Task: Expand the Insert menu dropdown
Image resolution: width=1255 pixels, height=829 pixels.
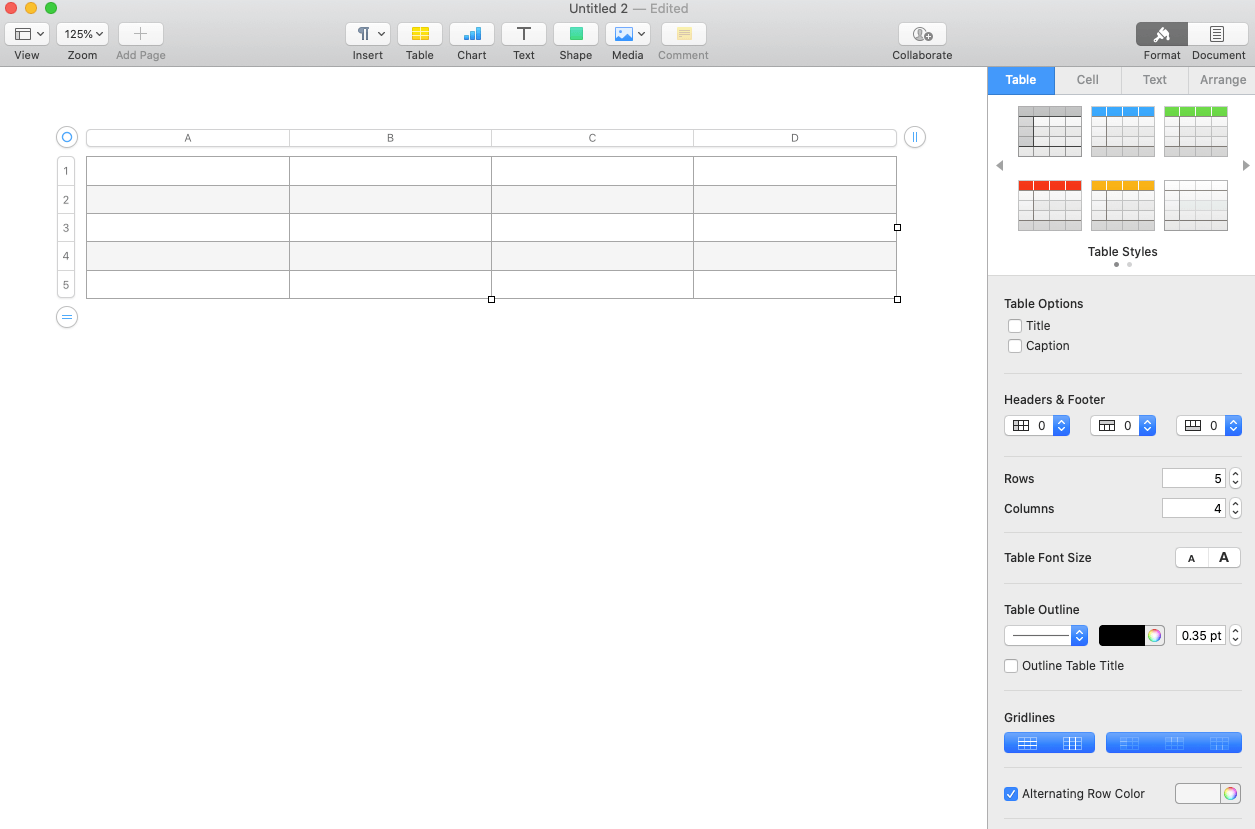Action: 368,34
